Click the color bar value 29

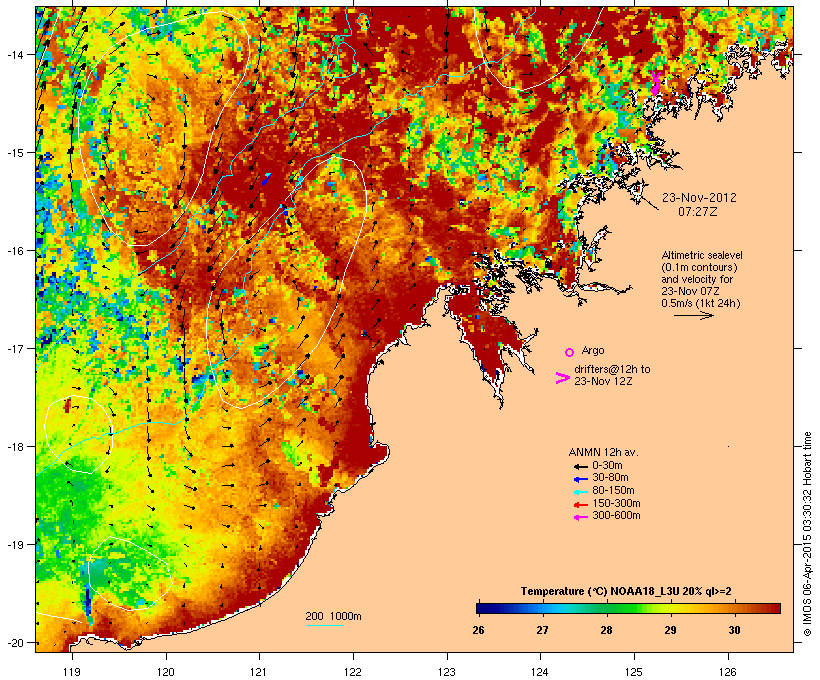coord(670,630)
